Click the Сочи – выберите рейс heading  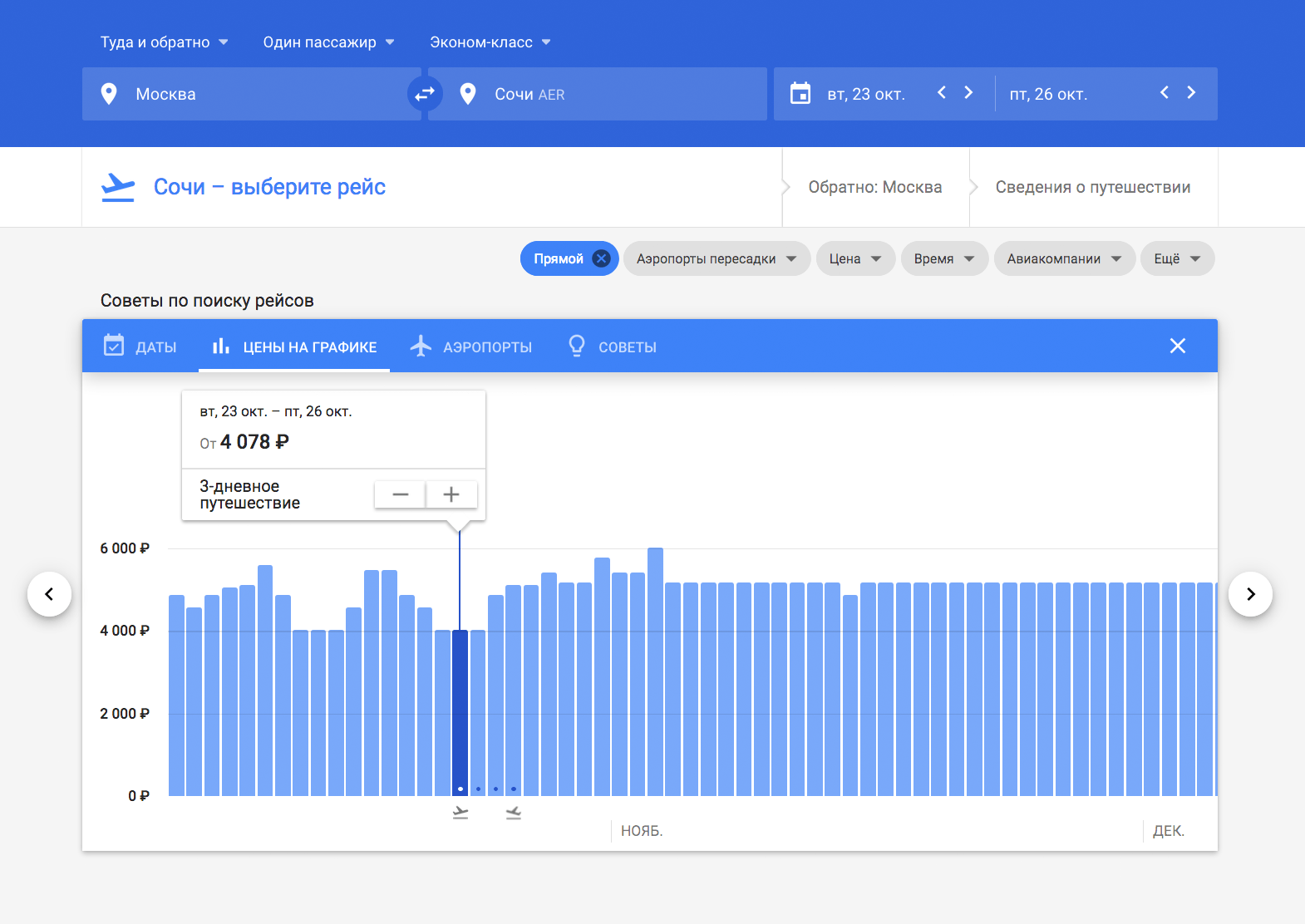click(269, 187)
